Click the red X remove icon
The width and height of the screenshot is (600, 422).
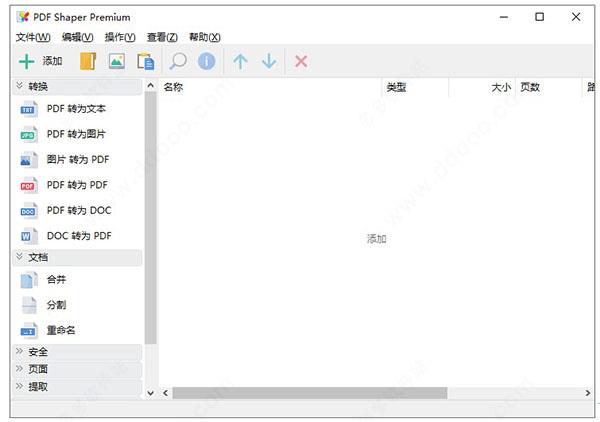click(301, 61)
